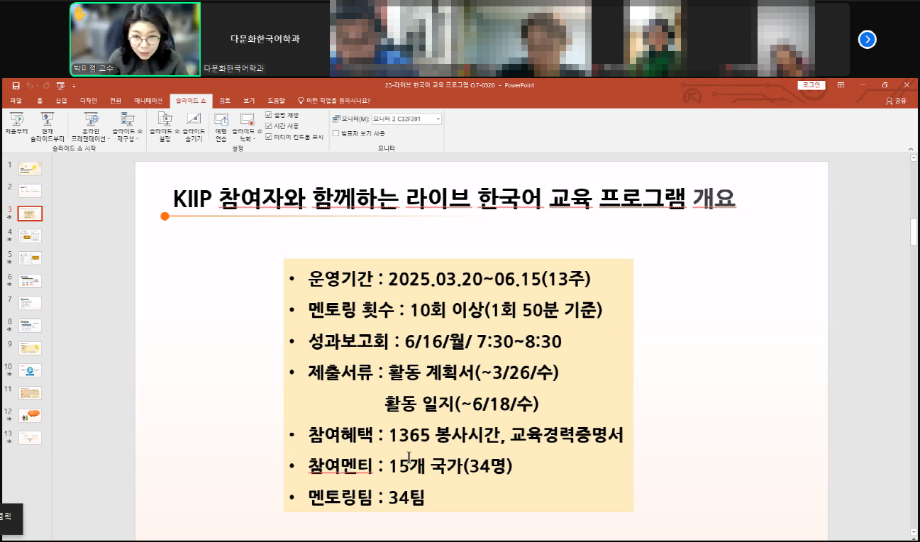Select slide 4 thumbnail
The height and width of the screenshot is (542, 920).
point(30,236)
